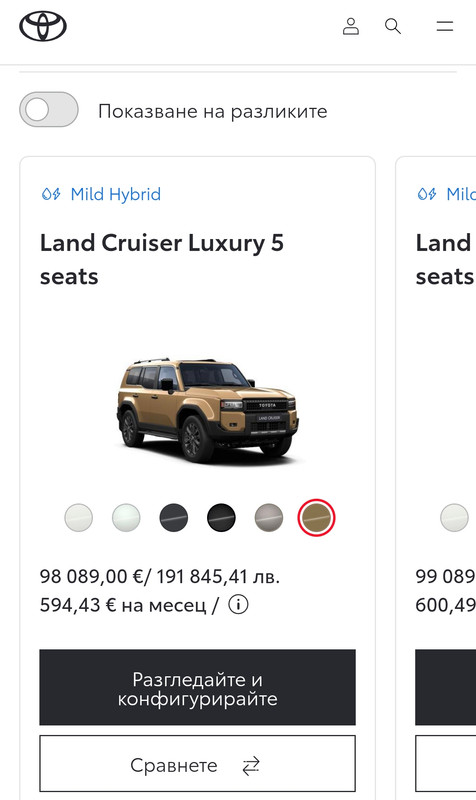Click the compare arrows icon
Screen dimensions: 476x800
point(251,765)
